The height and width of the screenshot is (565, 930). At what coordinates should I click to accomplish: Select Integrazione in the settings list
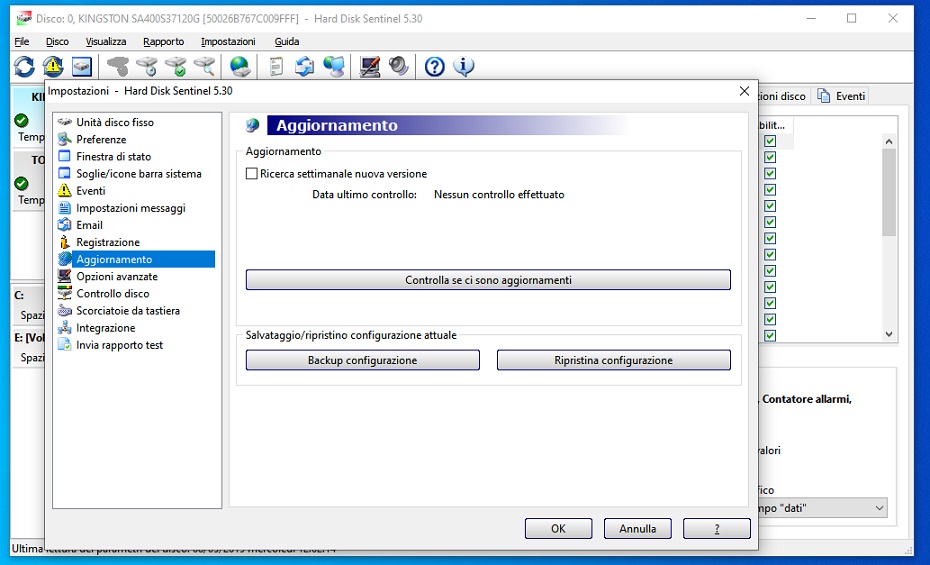click(x=106, y=328)
